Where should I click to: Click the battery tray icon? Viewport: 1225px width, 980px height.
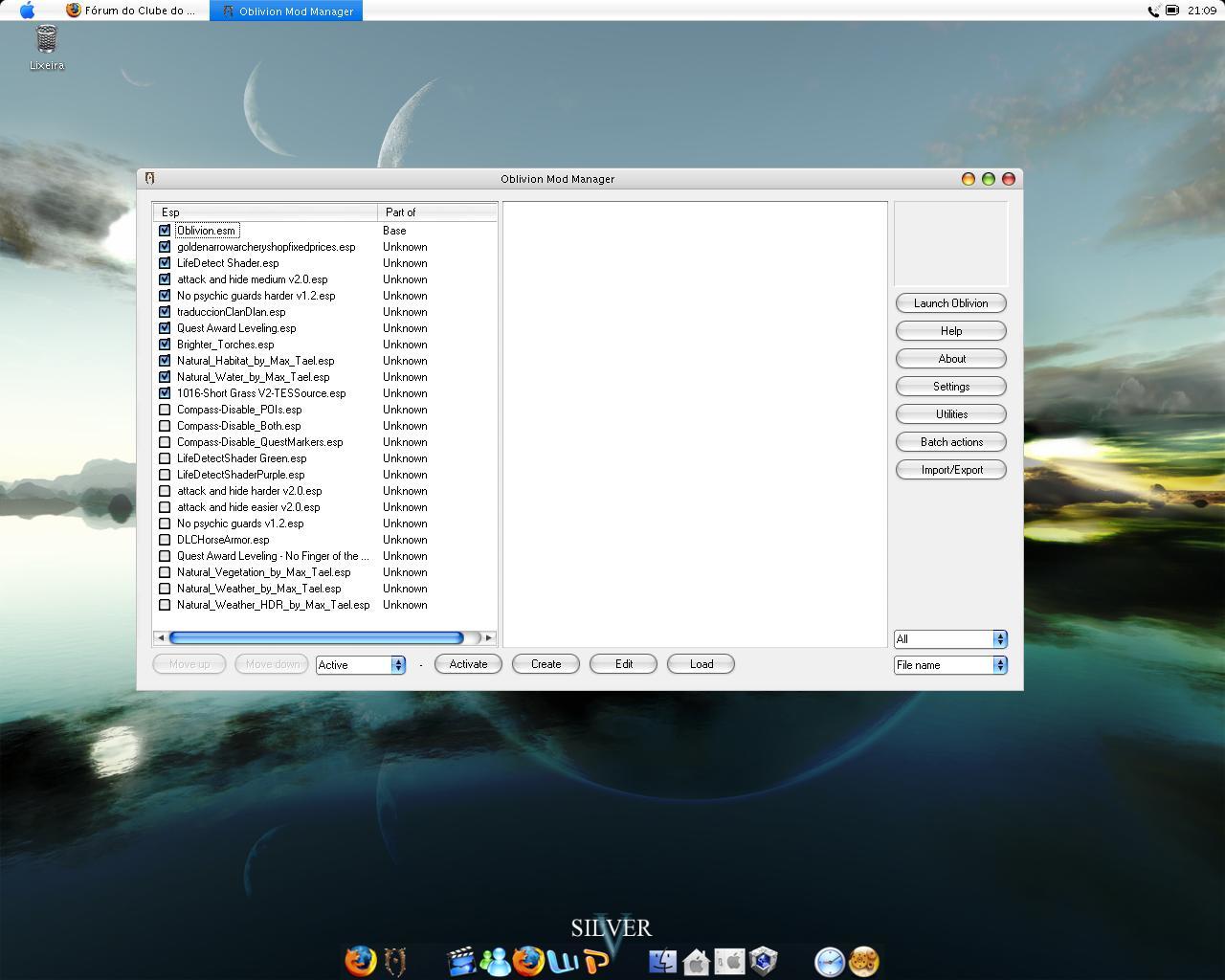click(x=1171, y=11)
